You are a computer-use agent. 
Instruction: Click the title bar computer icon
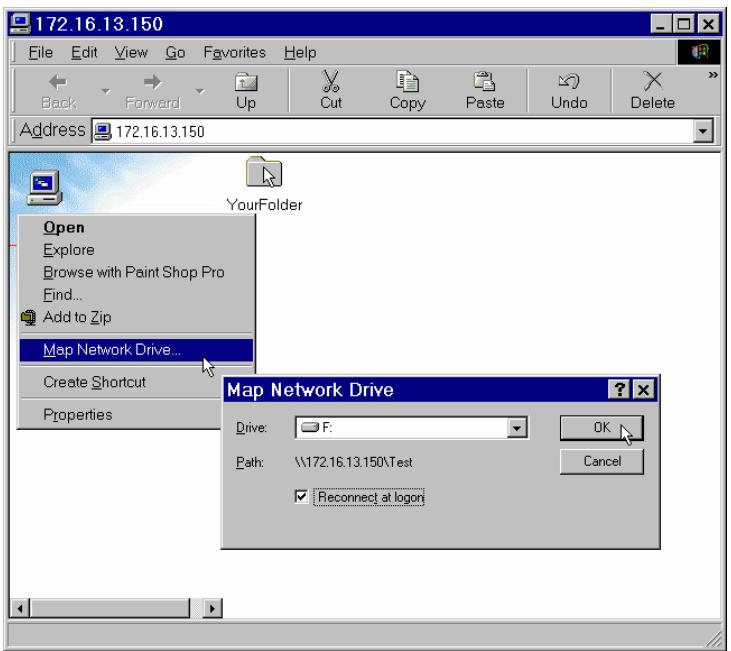21,23
